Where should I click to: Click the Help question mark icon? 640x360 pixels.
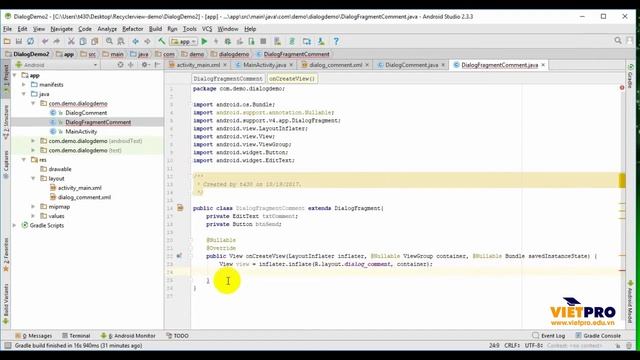[336, 41]
